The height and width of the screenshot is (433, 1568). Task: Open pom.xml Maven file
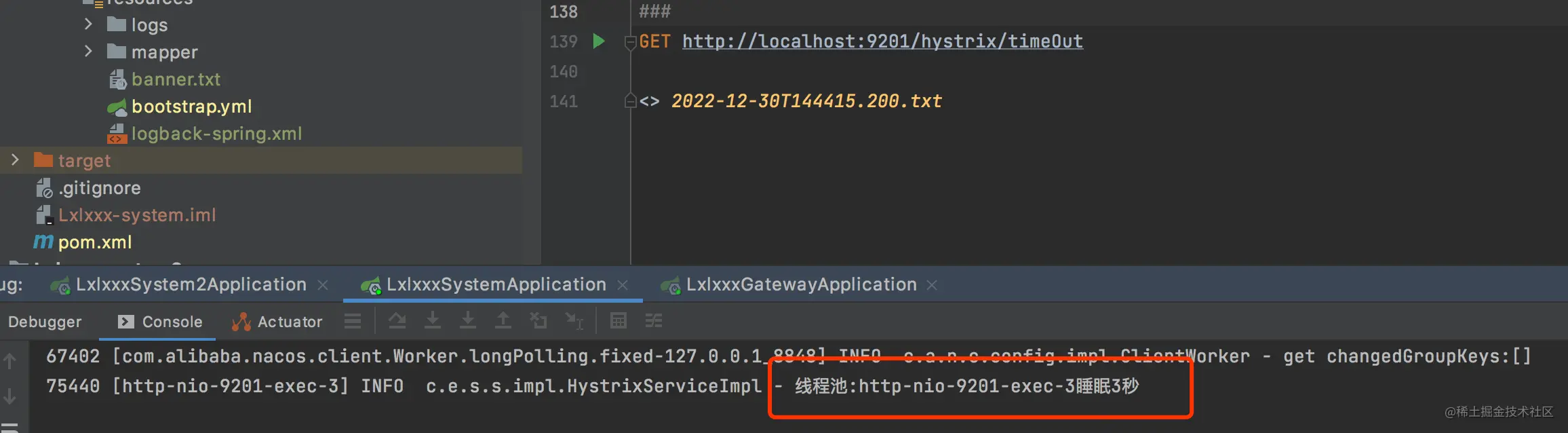tap(83, 242)
